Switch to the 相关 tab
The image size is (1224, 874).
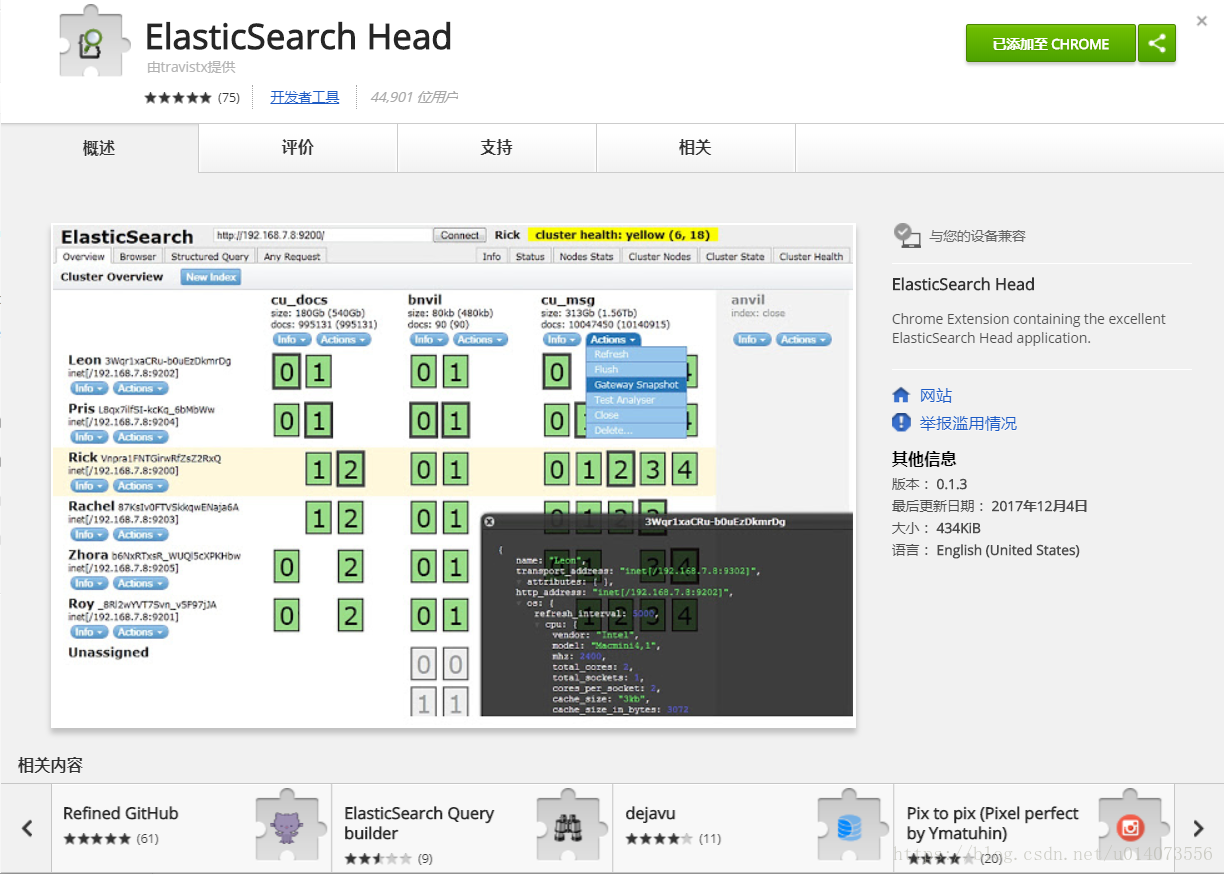click(x=695, y=148)
